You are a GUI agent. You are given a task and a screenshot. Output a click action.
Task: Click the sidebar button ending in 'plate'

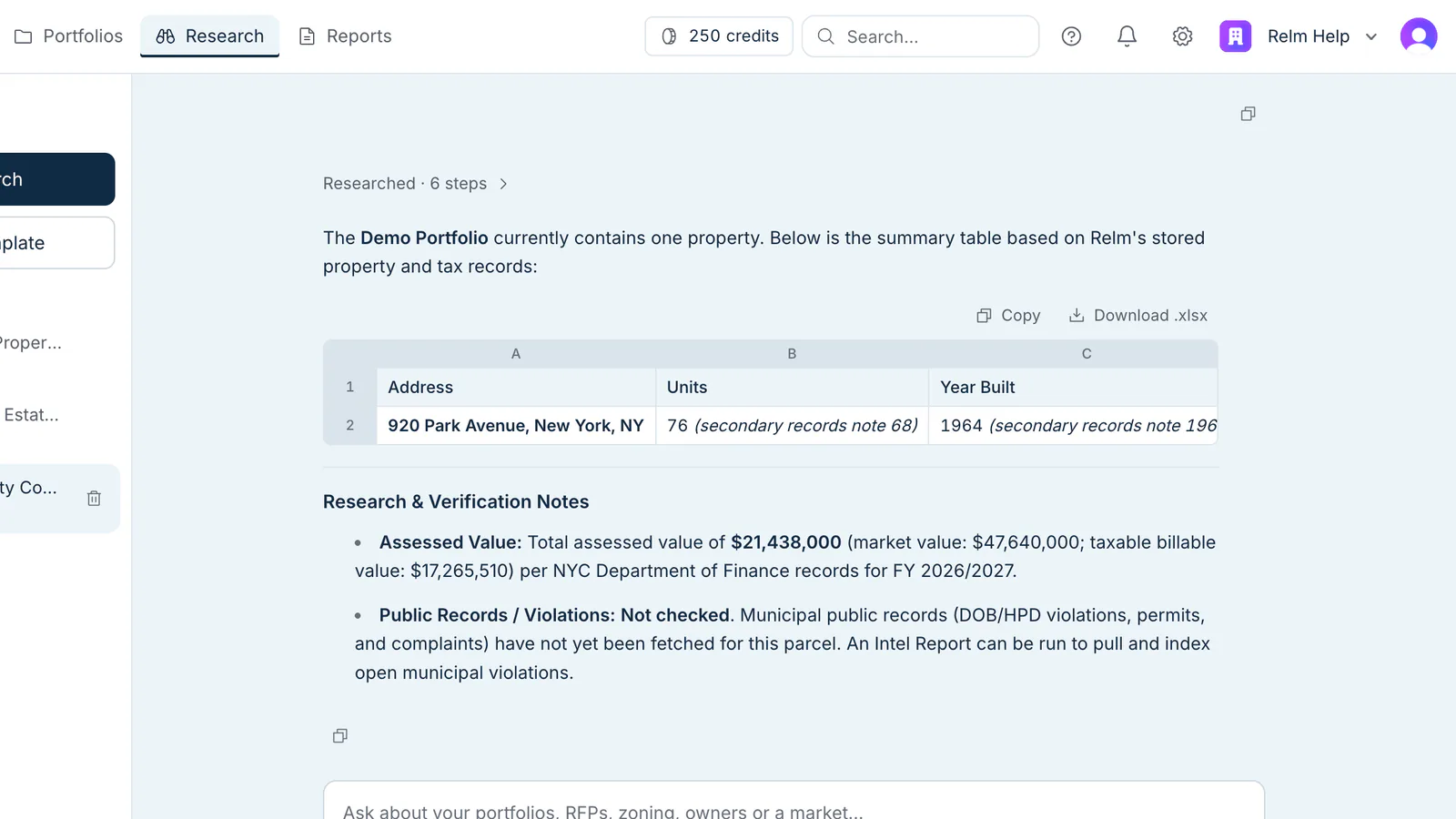pyautogui.click(x=57, y=243)
